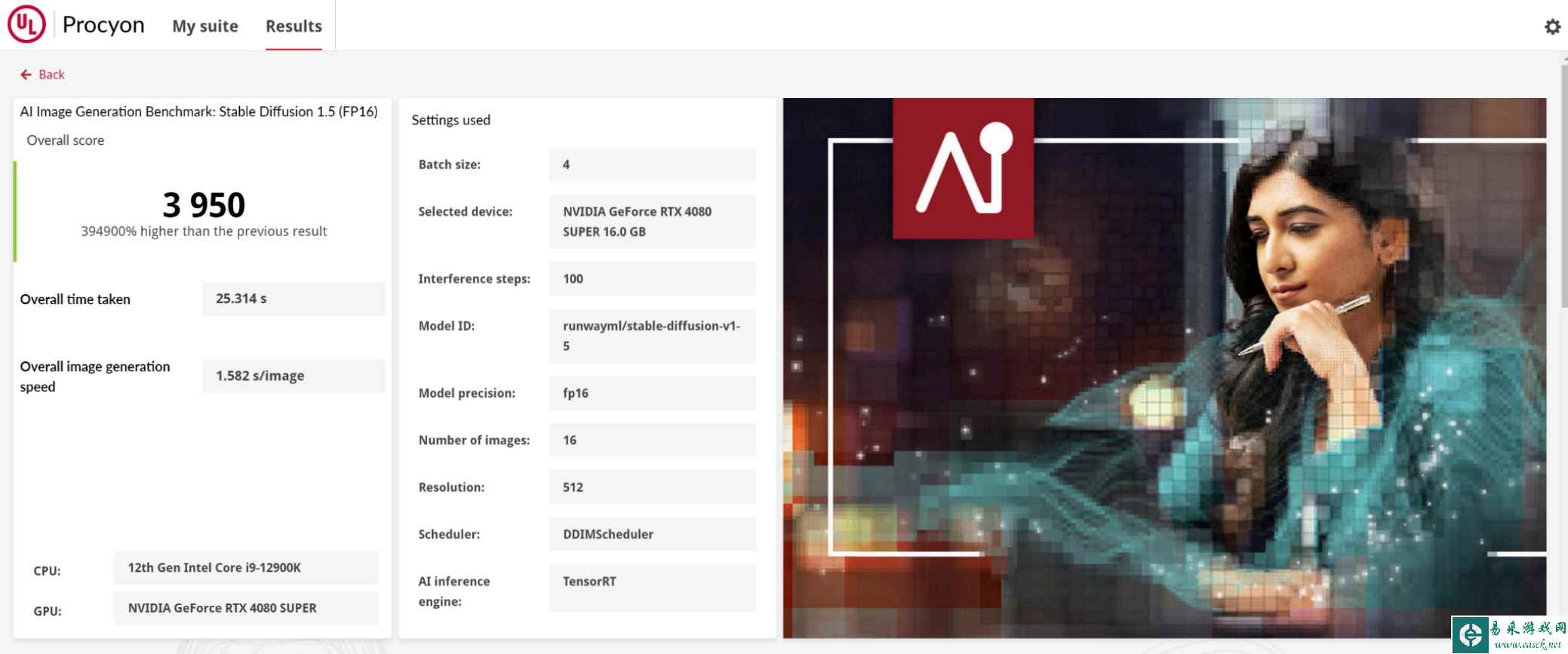Click the Model precision label
1568x654 pixels.
coord(467,393)
